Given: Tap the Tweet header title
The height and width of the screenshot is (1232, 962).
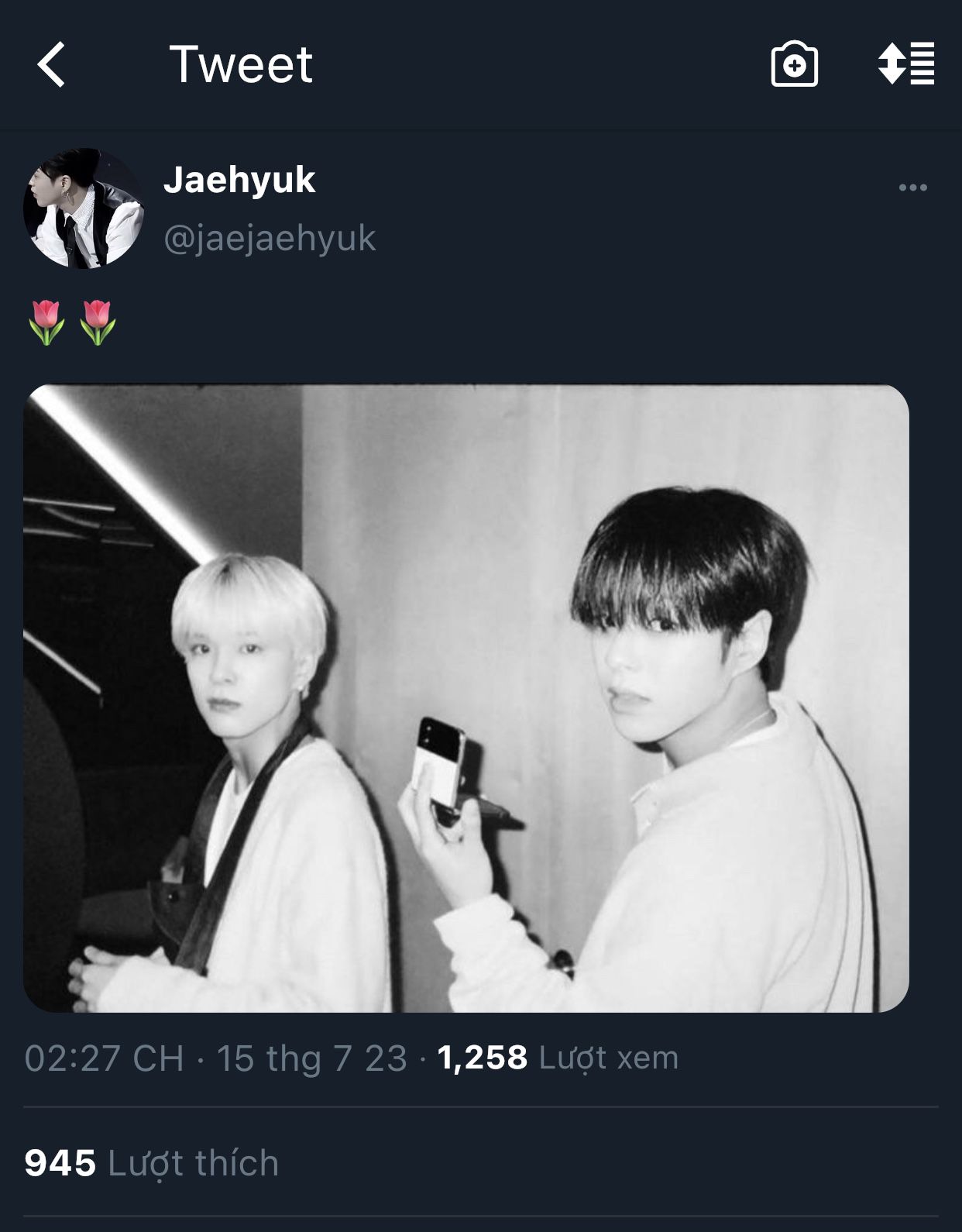Looking at the screenshot, I should (x=241, y=64).
